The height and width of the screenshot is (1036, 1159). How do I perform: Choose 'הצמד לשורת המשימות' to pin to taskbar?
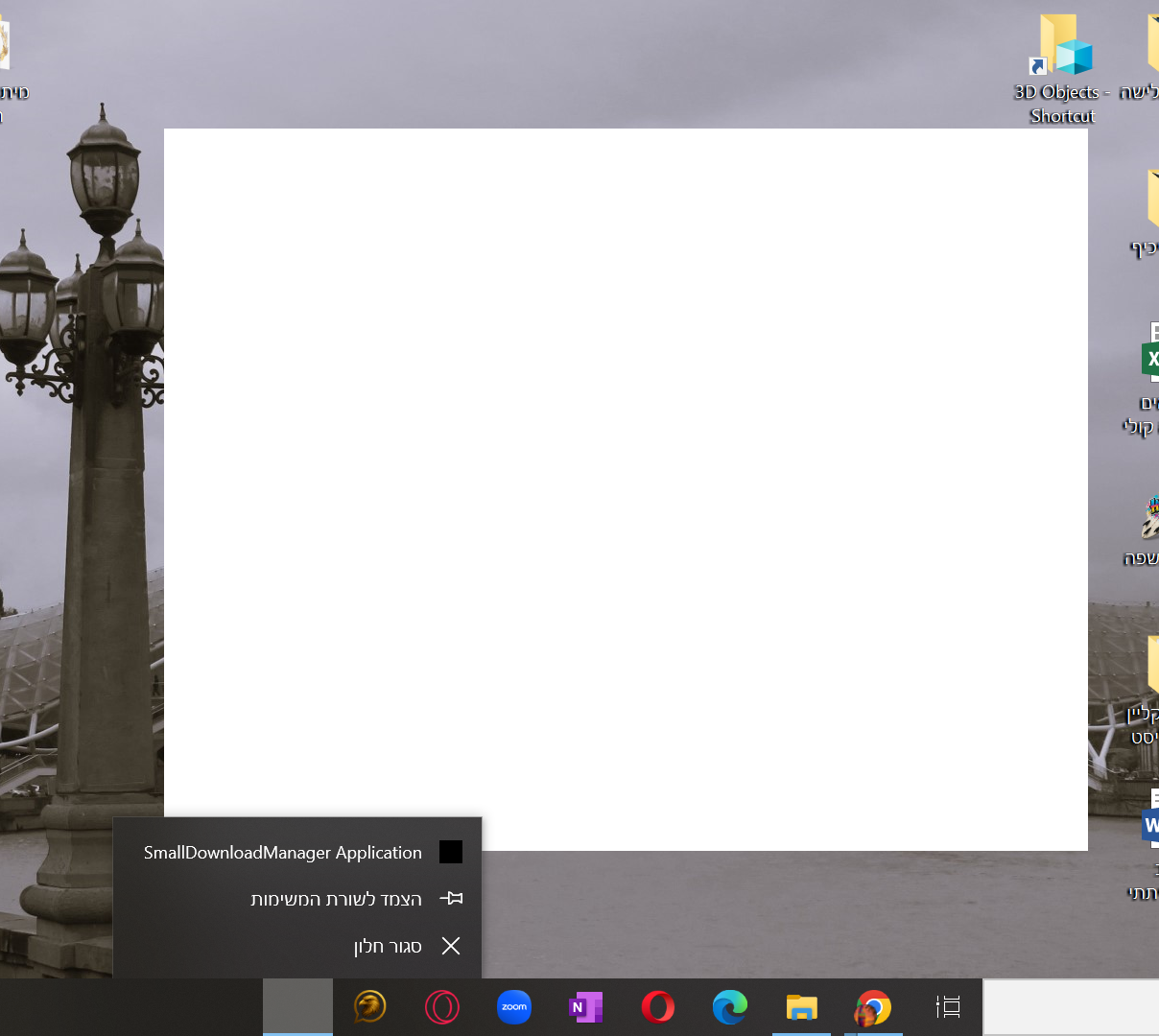pos(336,899)
